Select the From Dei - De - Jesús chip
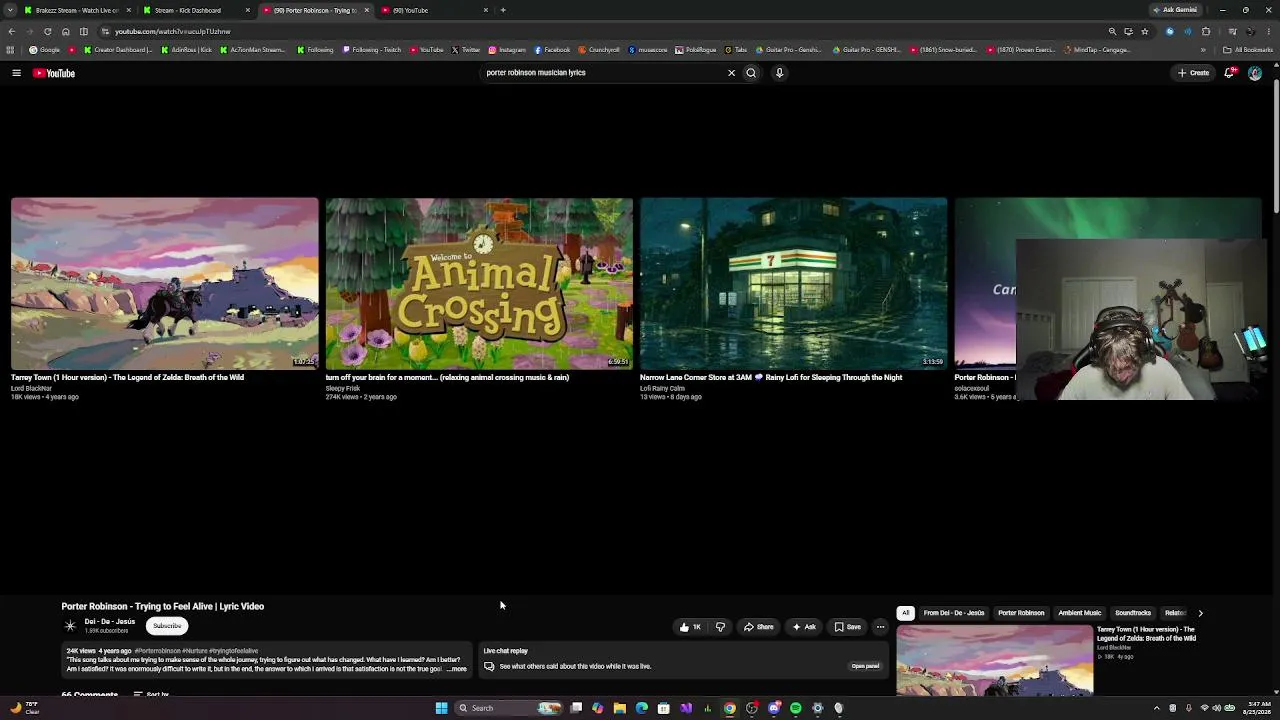 pyautogui.click(x=954, y=613)
